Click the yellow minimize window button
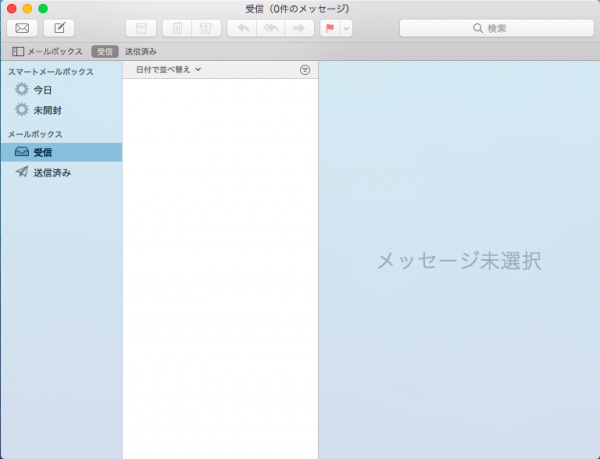Image resolution: width=600 pixels, height=459 pixels. coord(27,8)
